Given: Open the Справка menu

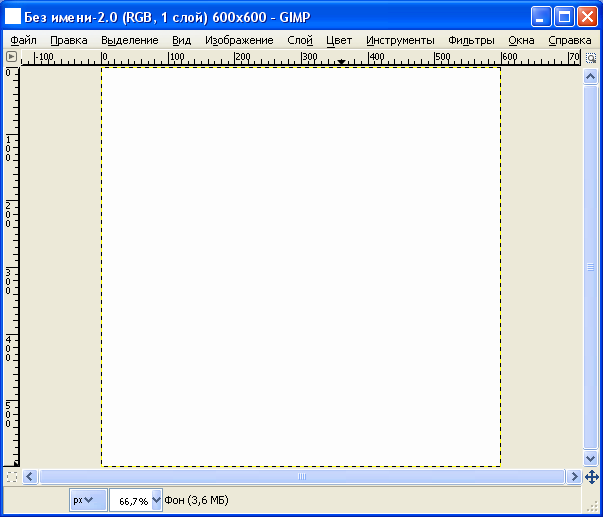Looking at the screenshot, I should [570, 40].
